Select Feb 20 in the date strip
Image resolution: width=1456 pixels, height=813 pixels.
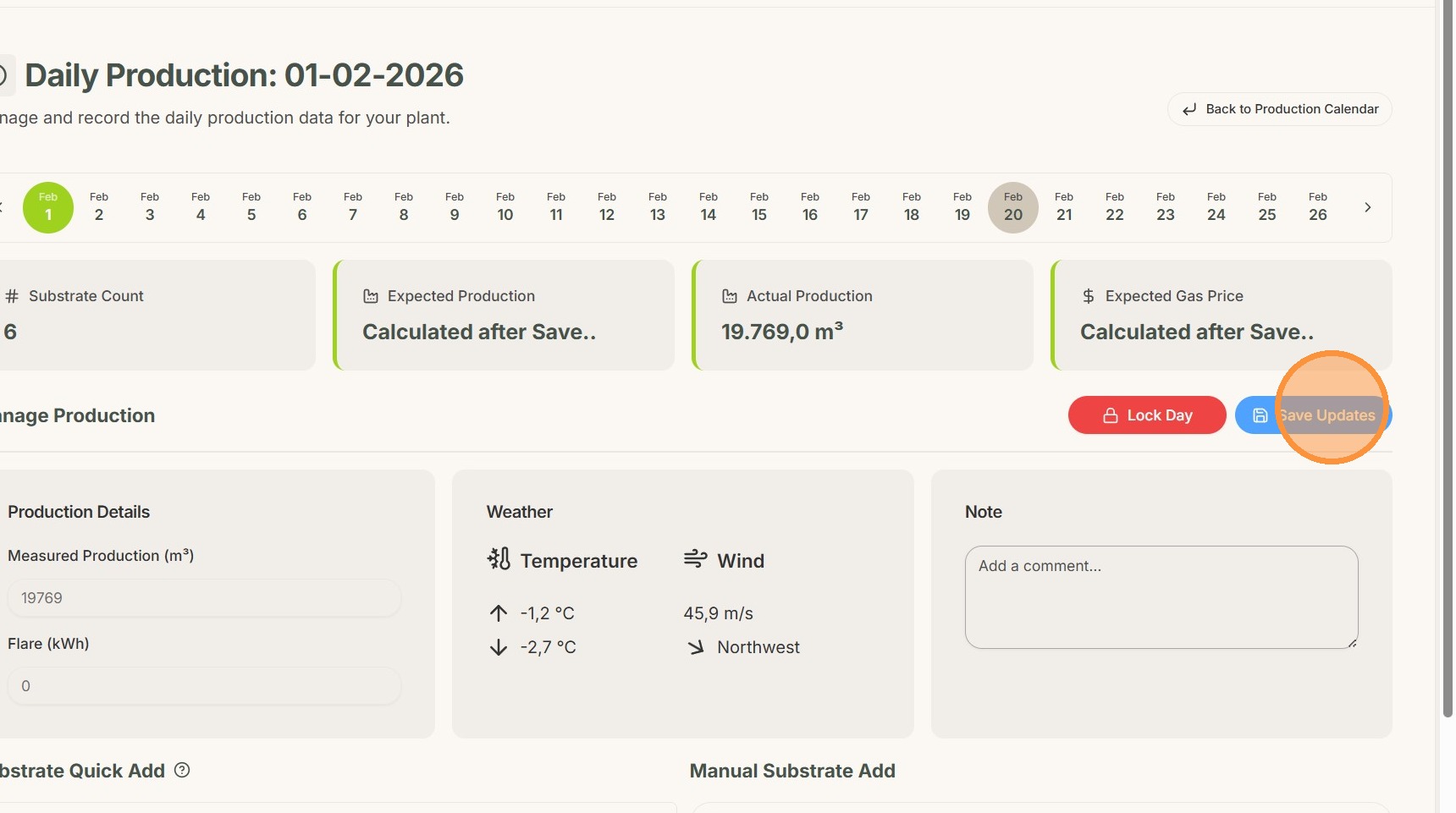click(x=1013, y=207)
